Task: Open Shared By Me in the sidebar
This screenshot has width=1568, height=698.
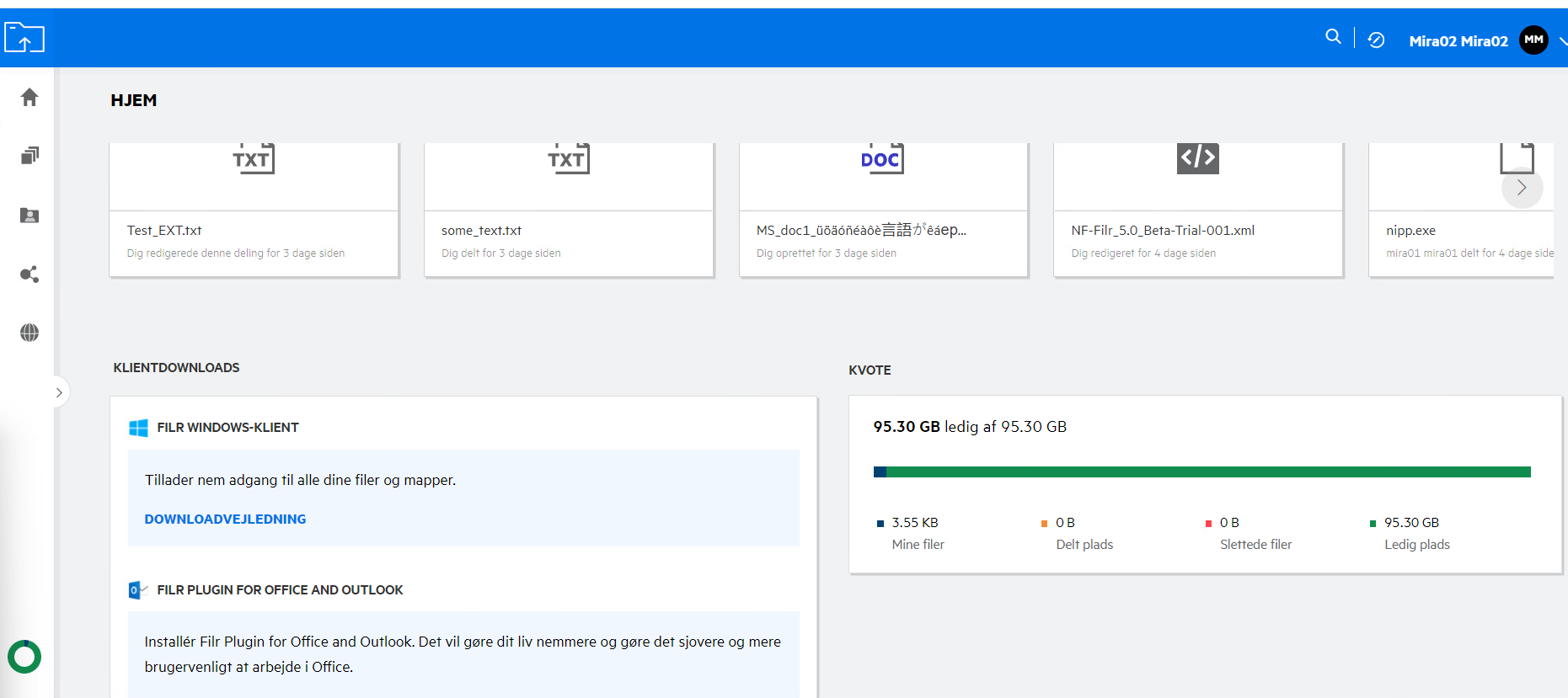Action: [x=29, y=274]
